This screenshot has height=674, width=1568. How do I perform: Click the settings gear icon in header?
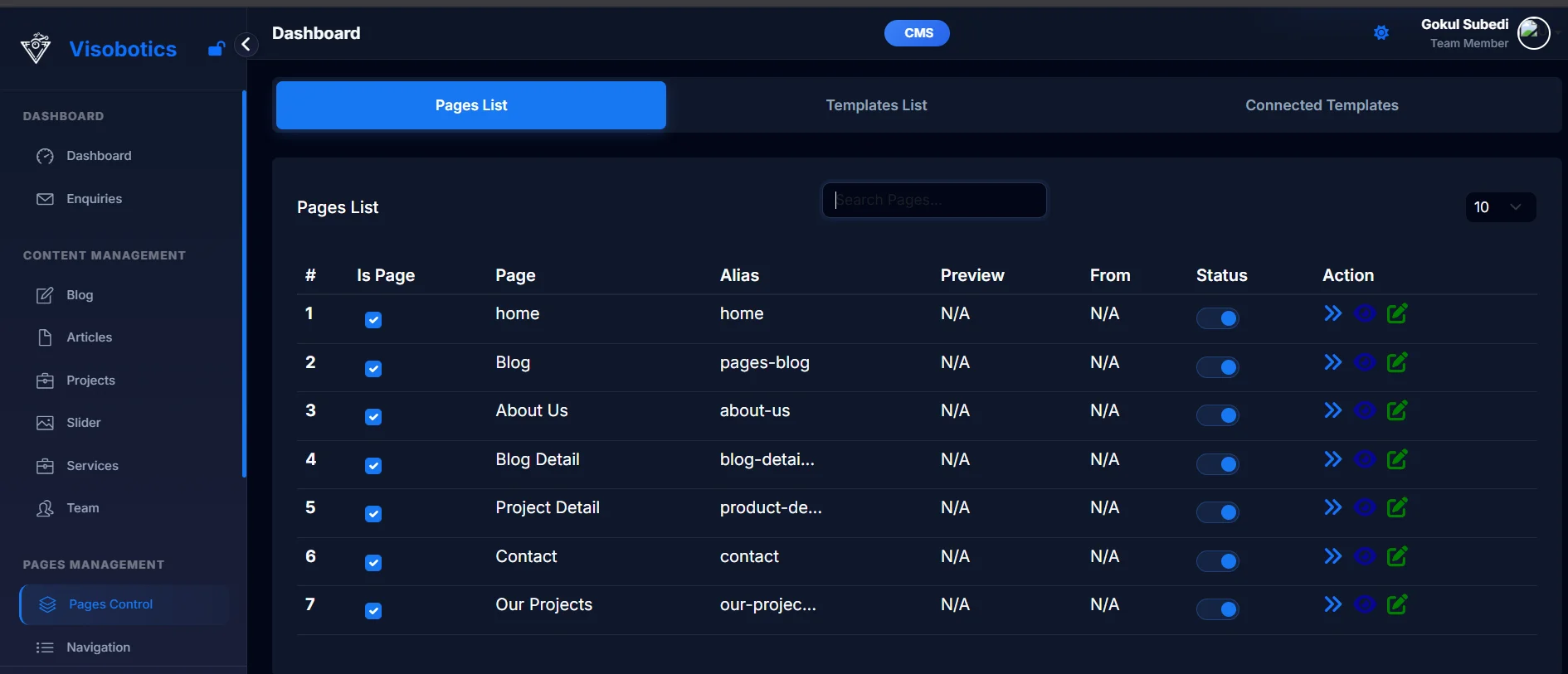[x=1381, y=33]
